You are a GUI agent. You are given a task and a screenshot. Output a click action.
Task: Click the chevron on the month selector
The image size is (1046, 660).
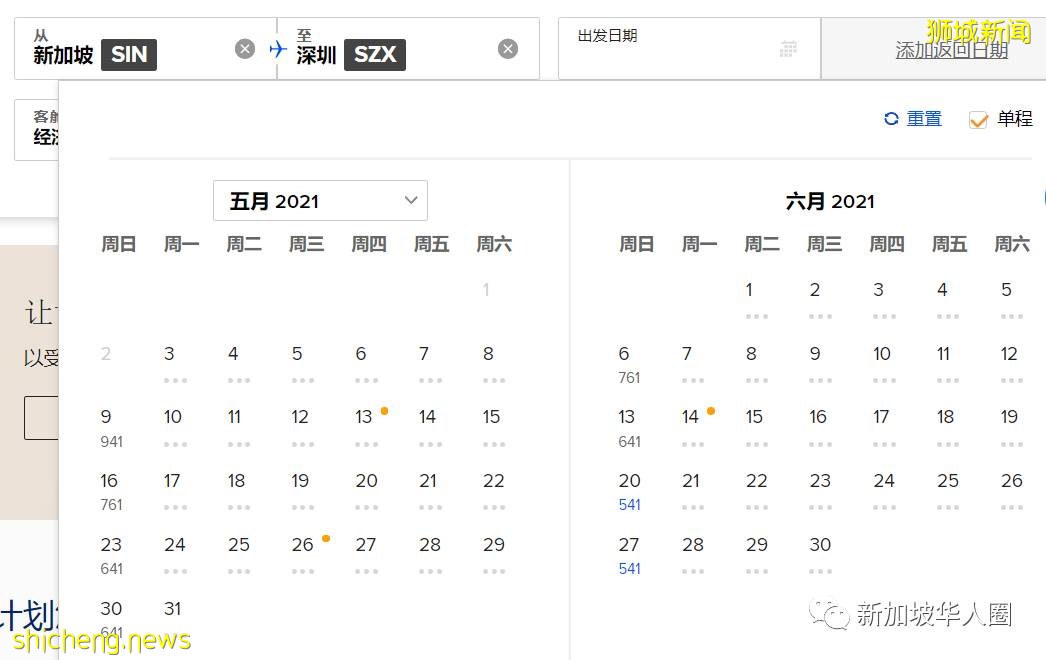click(410, 200)
